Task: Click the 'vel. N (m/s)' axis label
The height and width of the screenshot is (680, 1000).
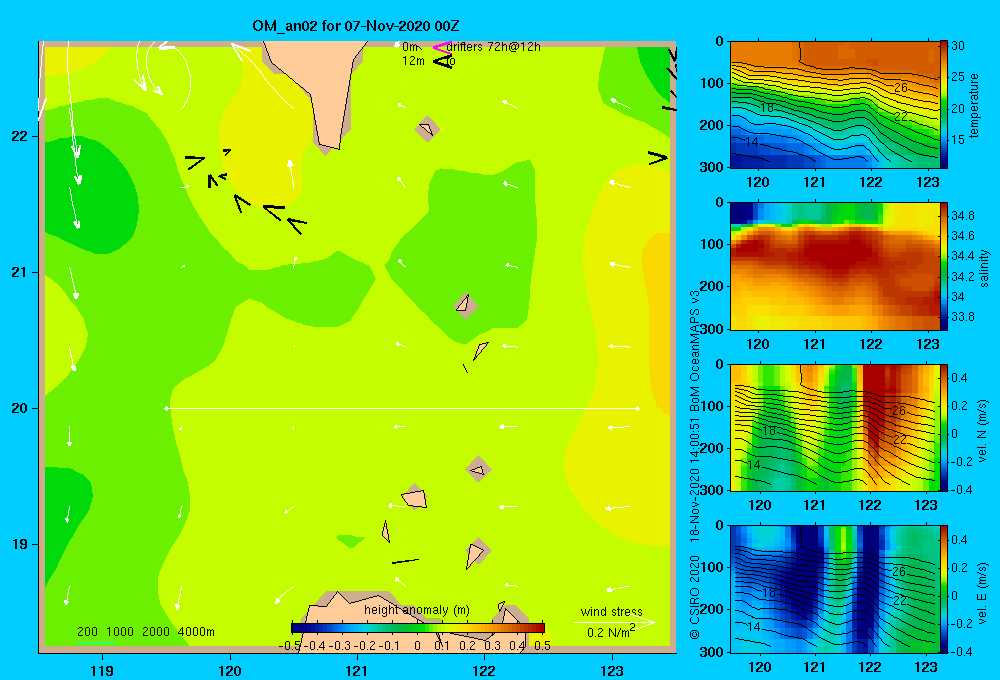Action: pos(983,431)
